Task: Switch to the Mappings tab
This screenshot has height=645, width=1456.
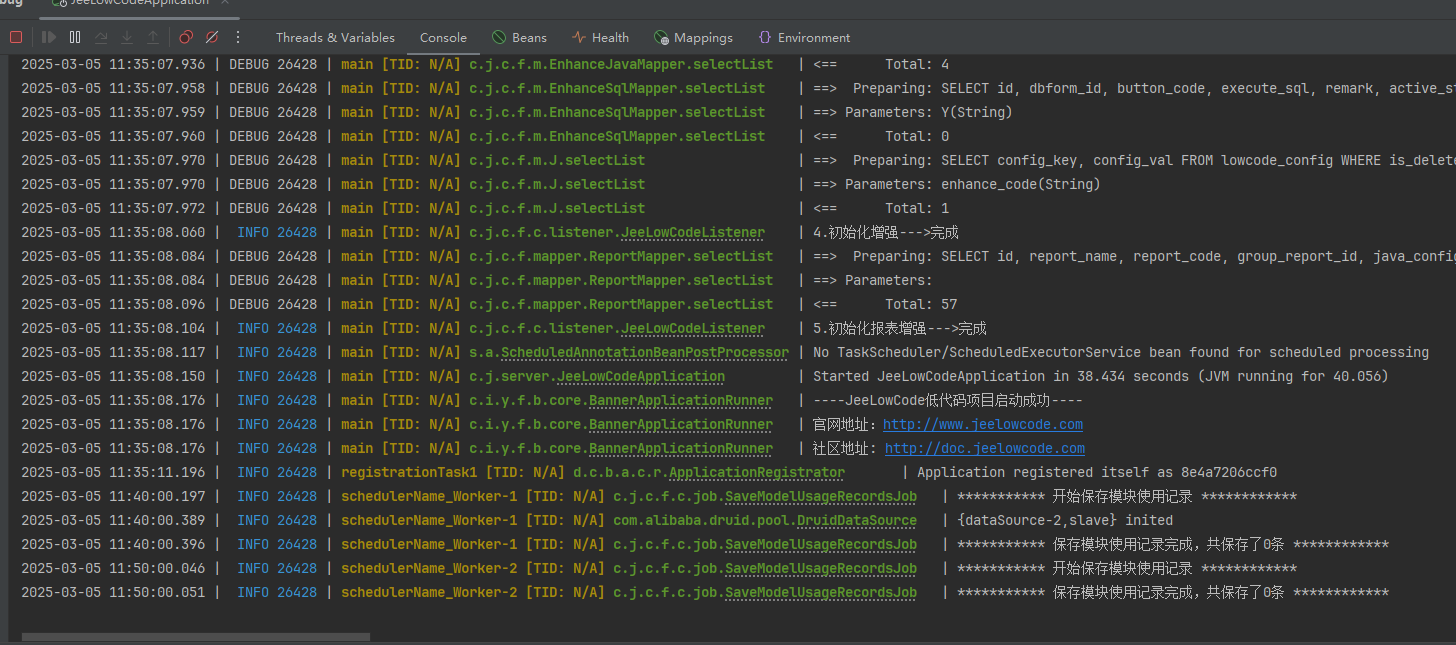Action: click(693, 38)
